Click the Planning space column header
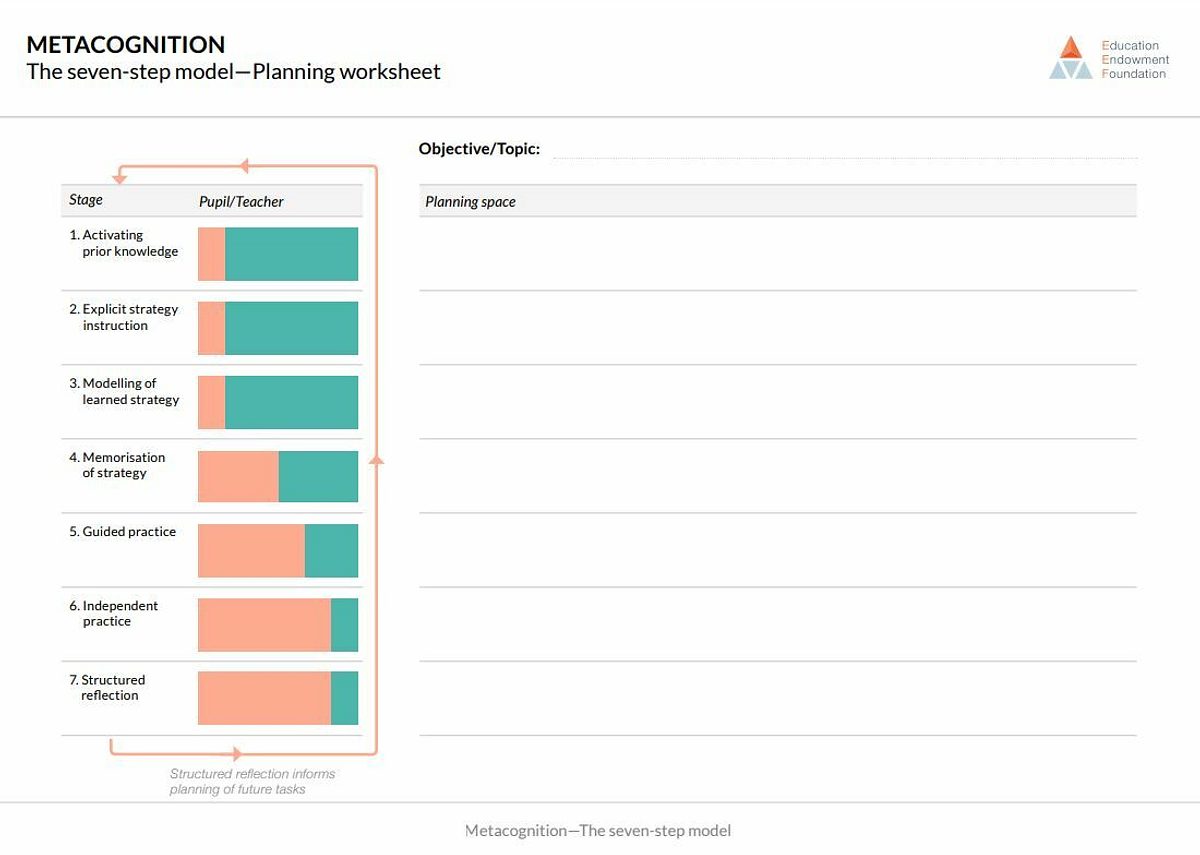The width and height of the screenshot is (1200, 855). click(470, 202)
